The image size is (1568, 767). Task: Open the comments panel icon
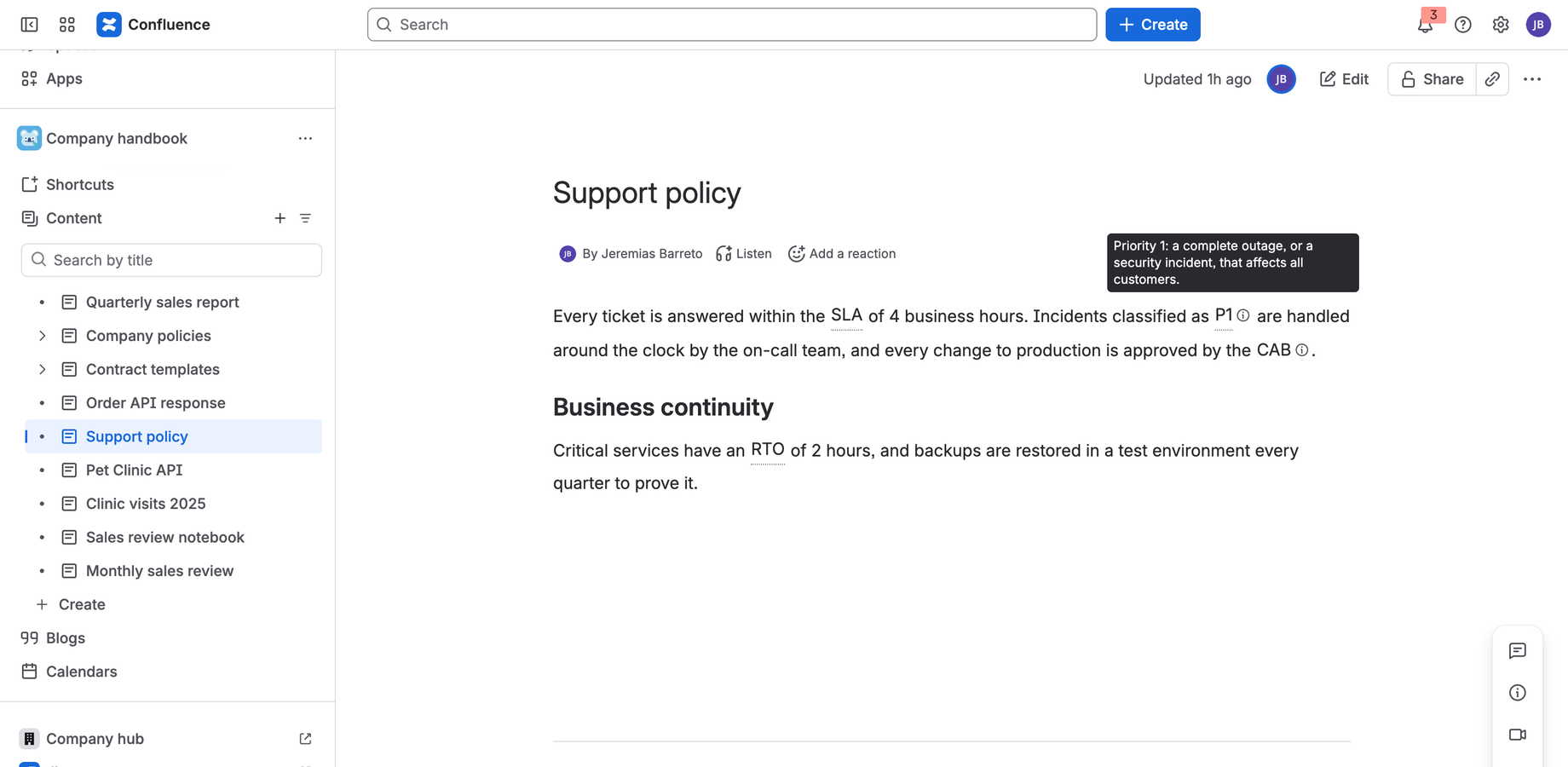point(1518,651)
